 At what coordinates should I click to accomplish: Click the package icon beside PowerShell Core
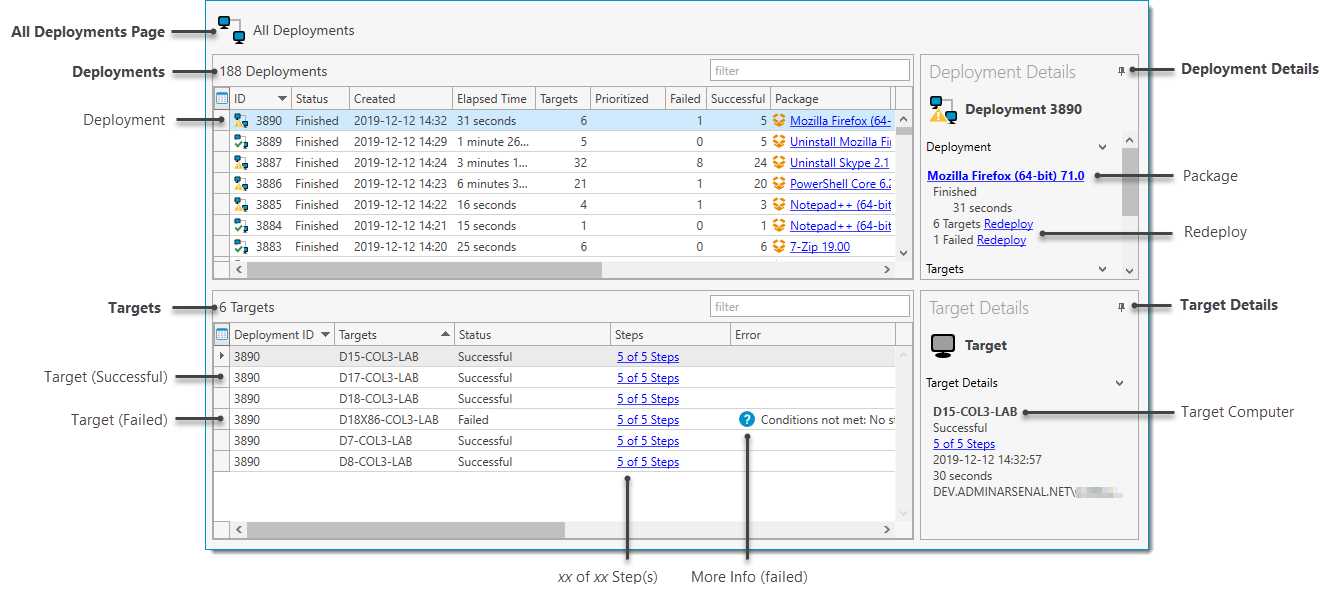coord(780,184)
